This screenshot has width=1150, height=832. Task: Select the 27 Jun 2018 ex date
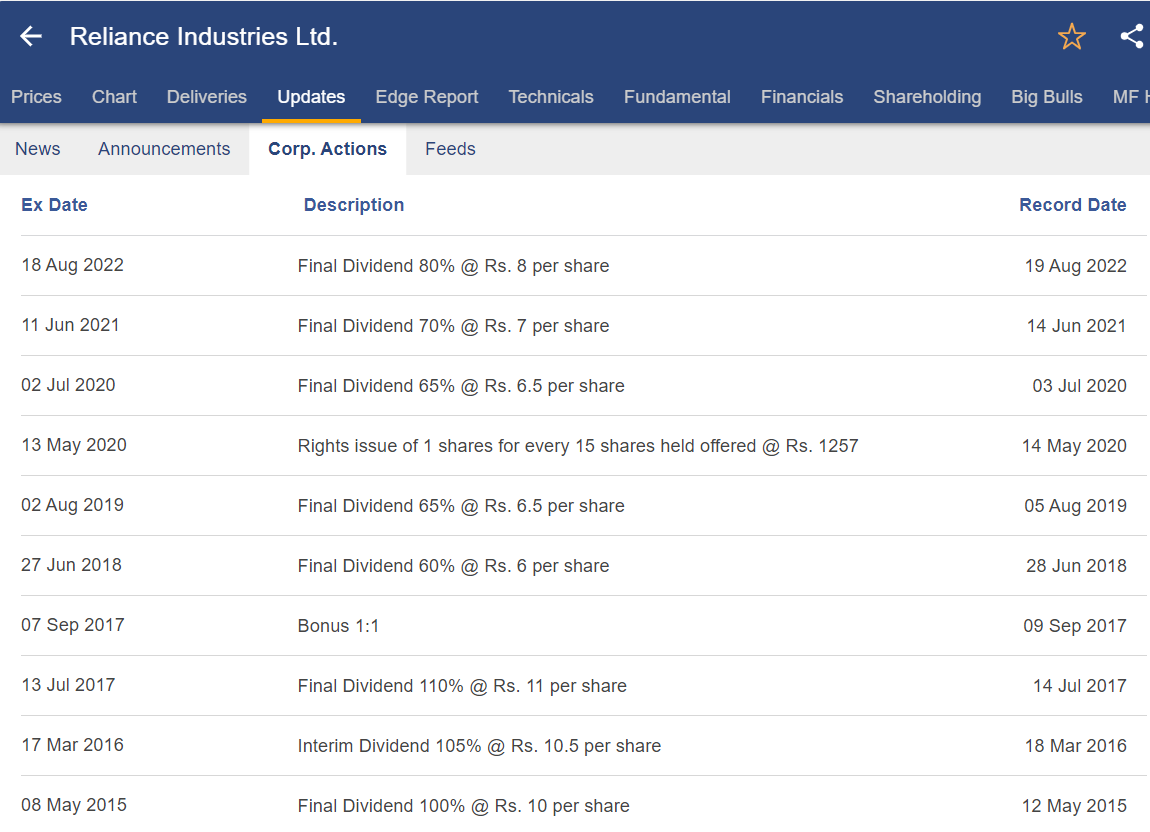tap(71, 565)
